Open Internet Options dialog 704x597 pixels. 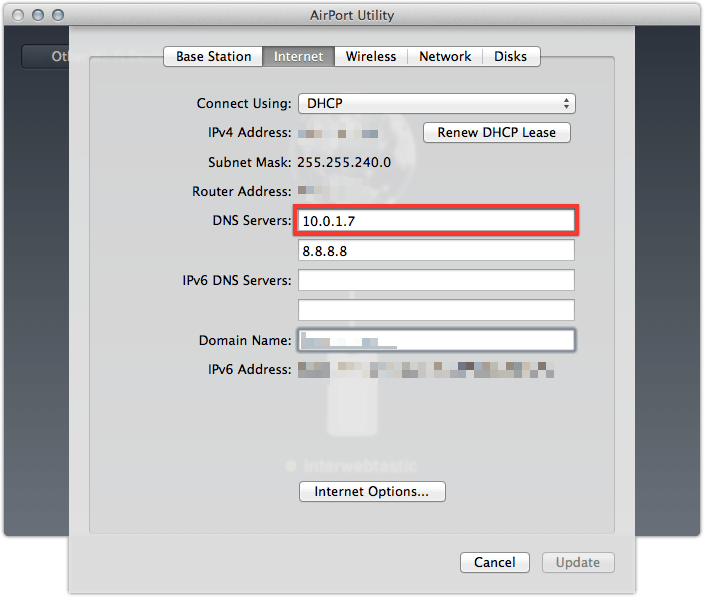pyautogui.click(x=372, y=492)
